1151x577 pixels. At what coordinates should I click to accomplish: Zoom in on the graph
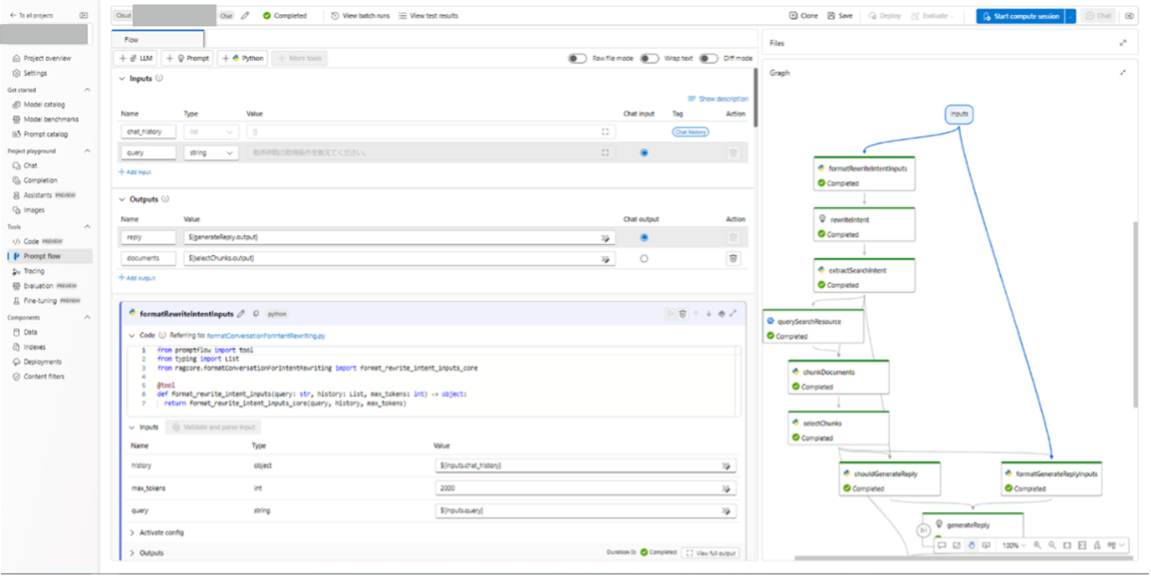[x=1037, y=545]
